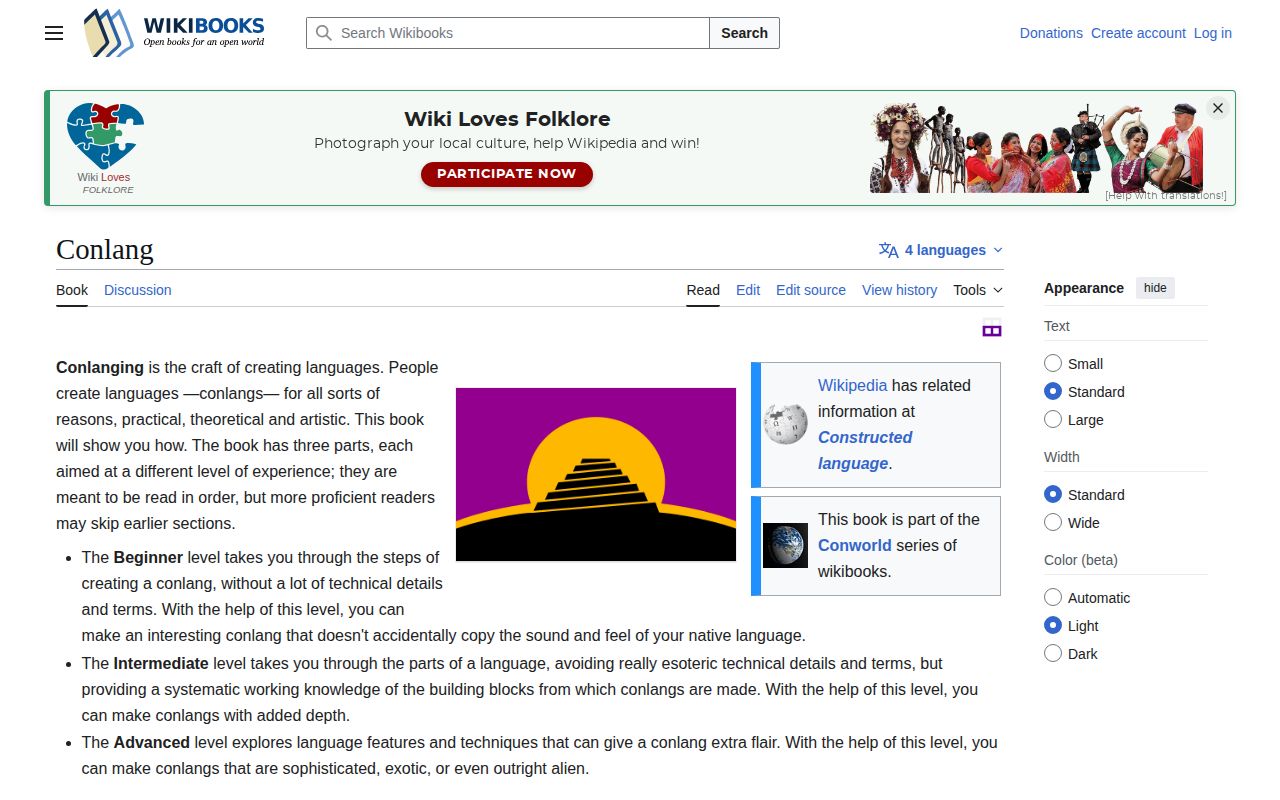This screenshot has width=1280, height=800.
Task: Open the Tools dropdown
Action: [x=977, y=290]
